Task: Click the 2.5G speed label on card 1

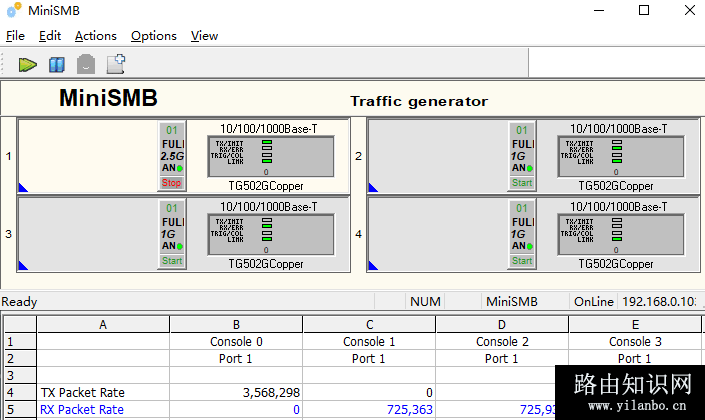Action: pos(172,156)
